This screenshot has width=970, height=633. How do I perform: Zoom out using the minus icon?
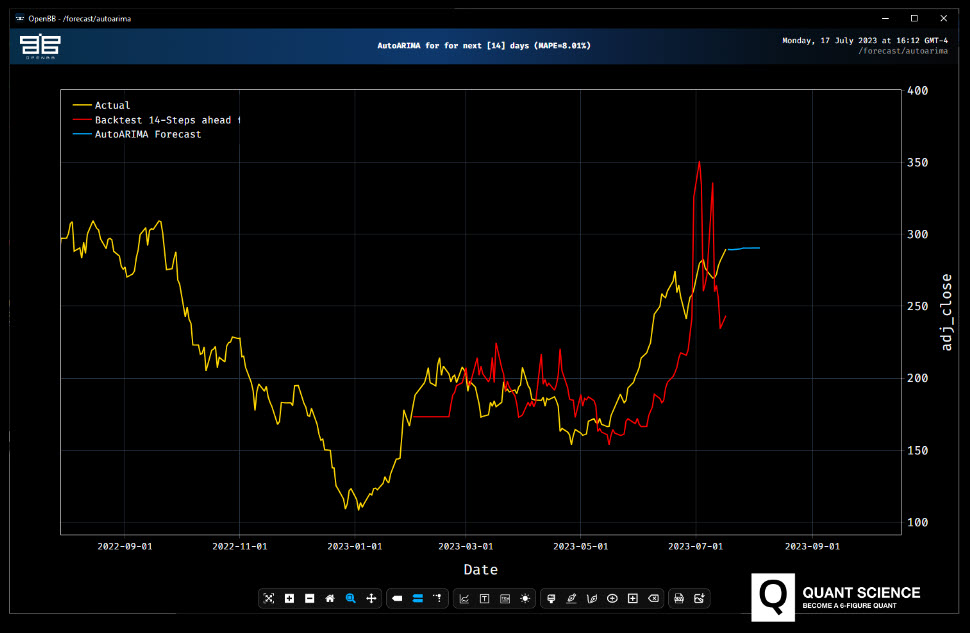coord(309,598)
